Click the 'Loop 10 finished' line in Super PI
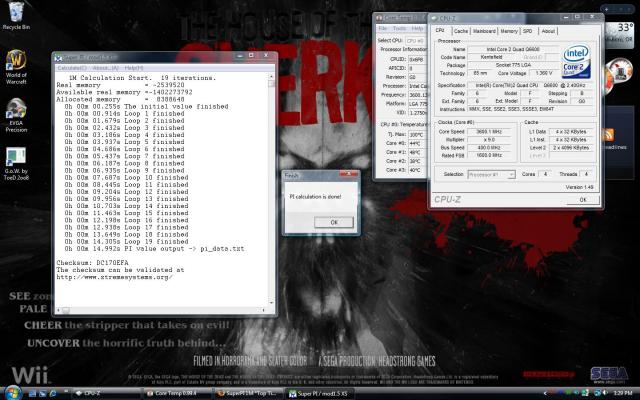Screen dimensions: 640x400 point(127,178)
